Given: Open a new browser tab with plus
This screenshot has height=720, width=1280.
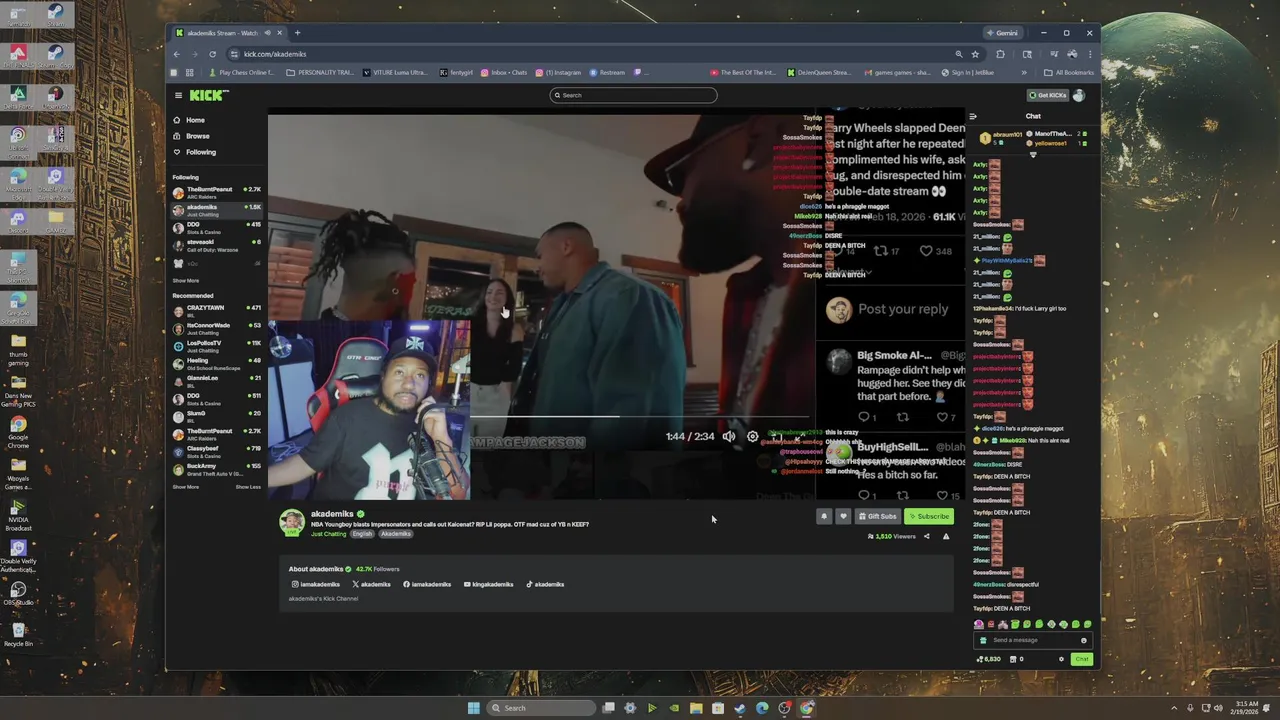Looking at the screenshot, I should [297, 33].
